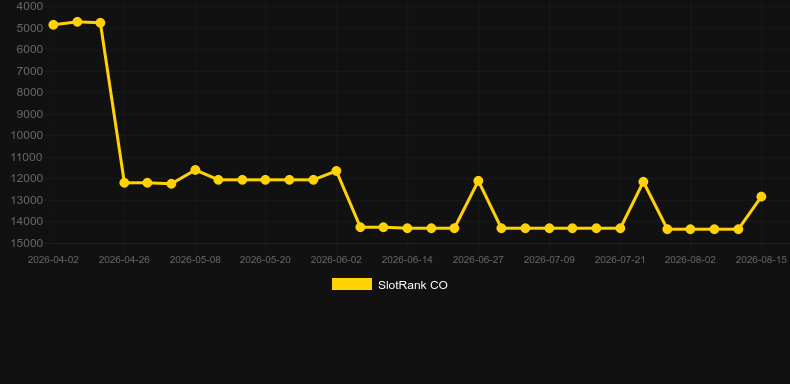Toggle the SlotRank CO legend series

[x=389, y=285]
